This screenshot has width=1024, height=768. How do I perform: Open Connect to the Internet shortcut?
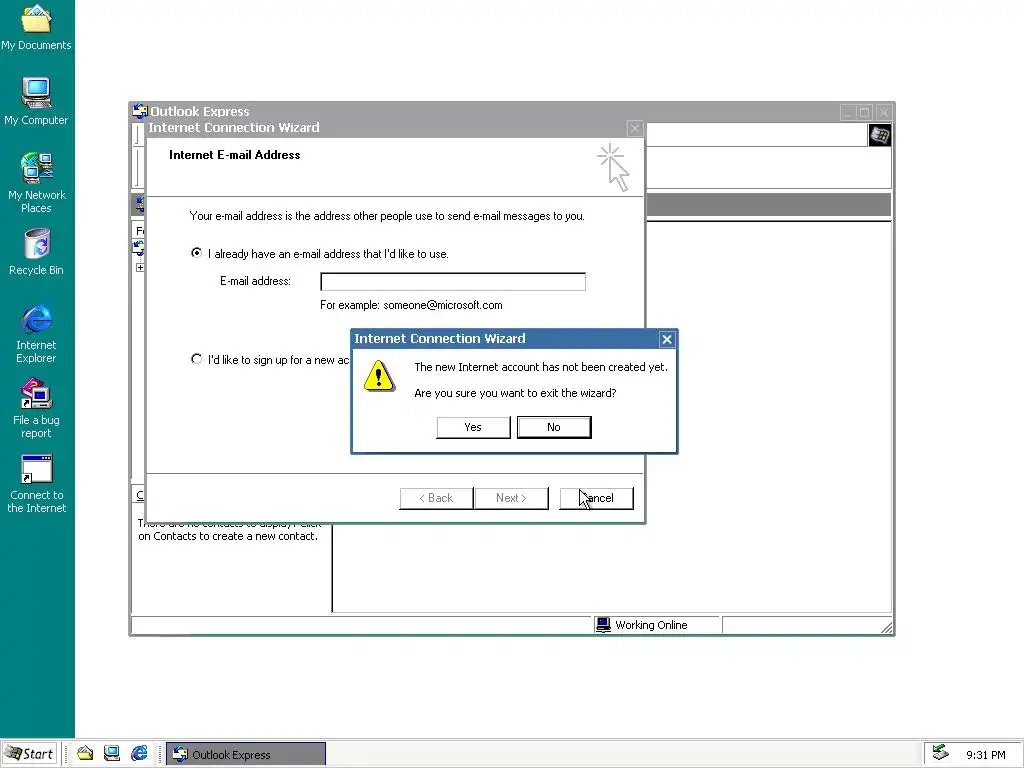click(x=36, y=483)
